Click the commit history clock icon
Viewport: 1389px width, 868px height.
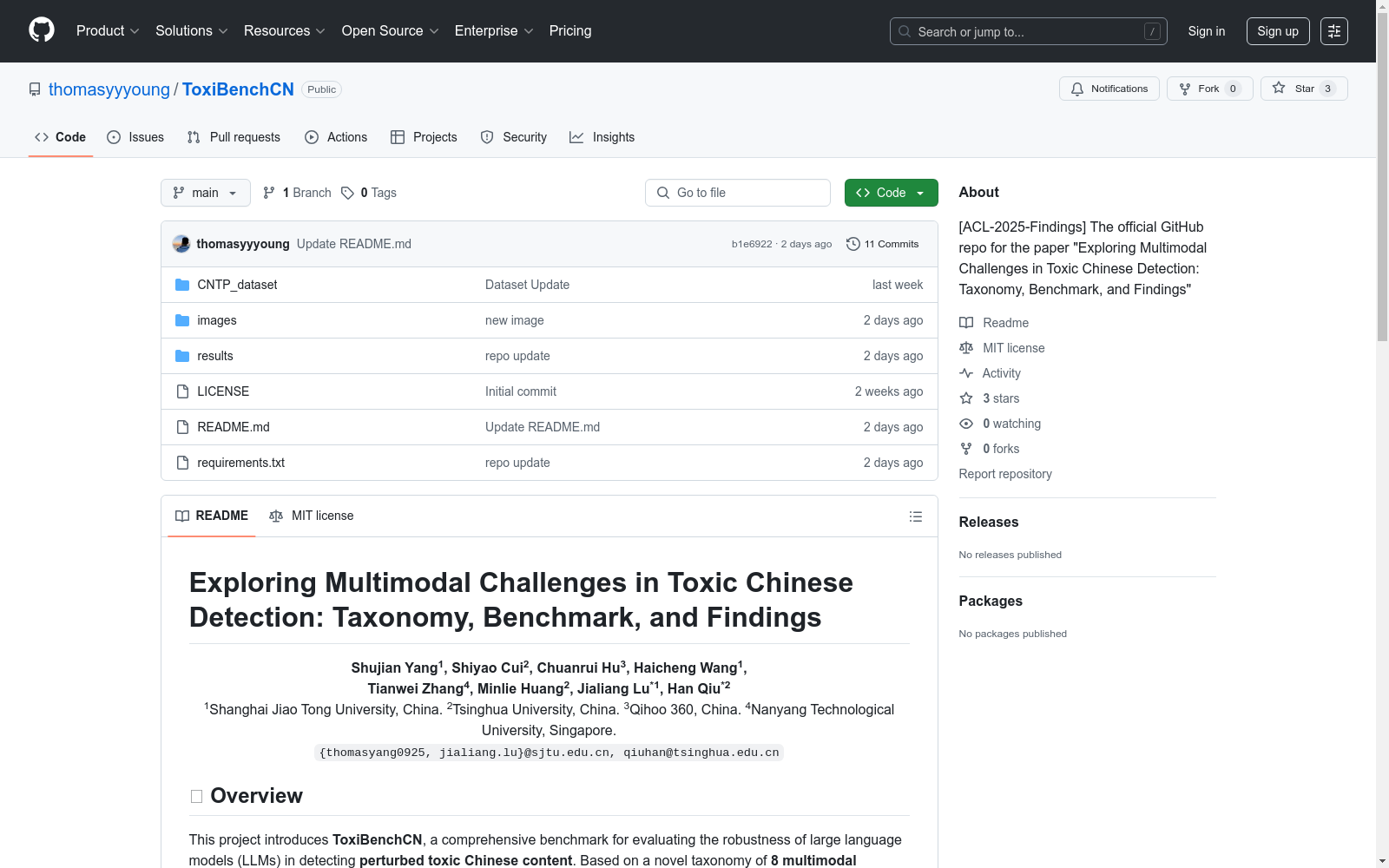(853, 244)
